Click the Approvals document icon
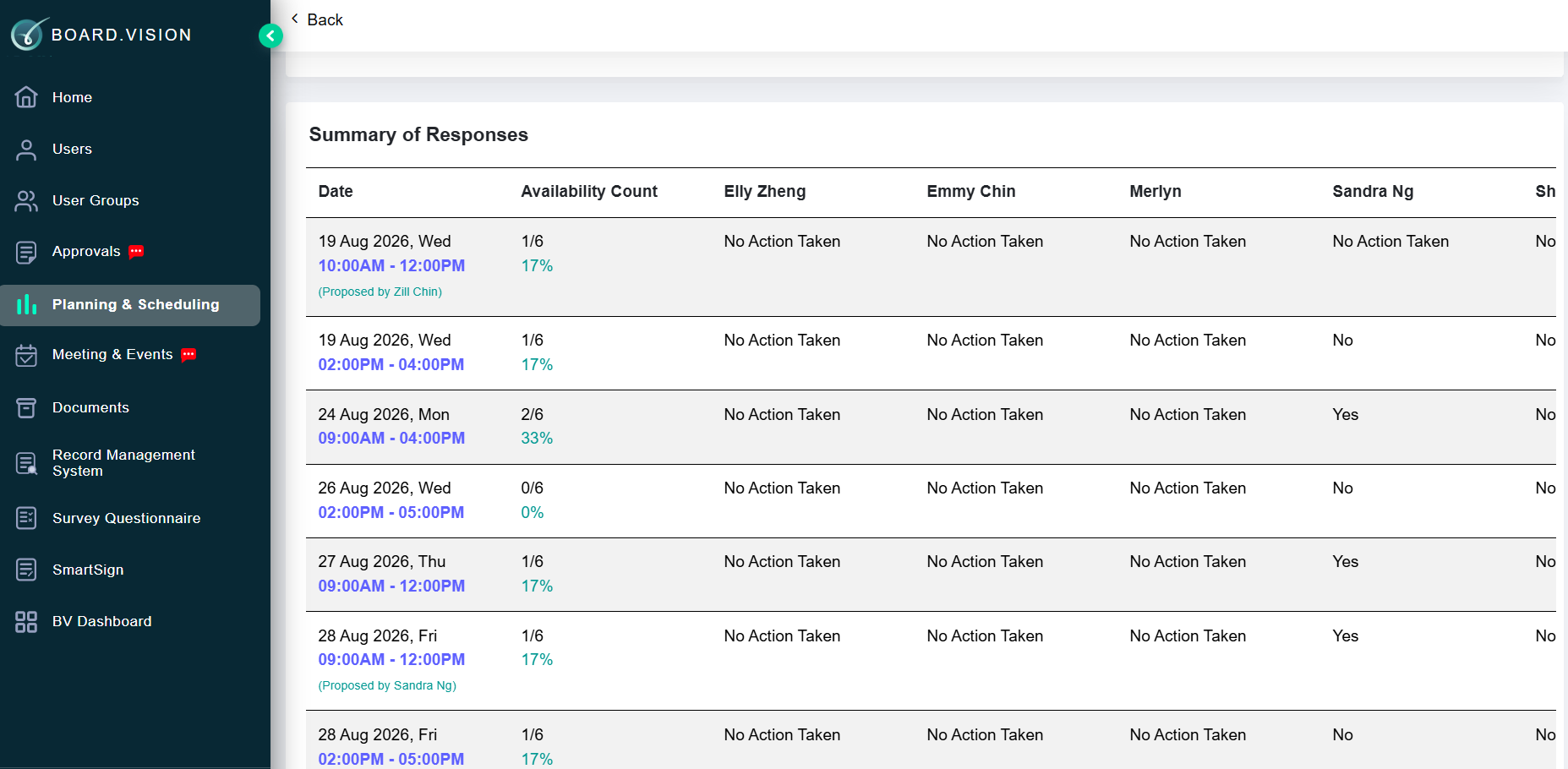The image size is (1568, 769). pyautogui.click(x=26, y=252)
